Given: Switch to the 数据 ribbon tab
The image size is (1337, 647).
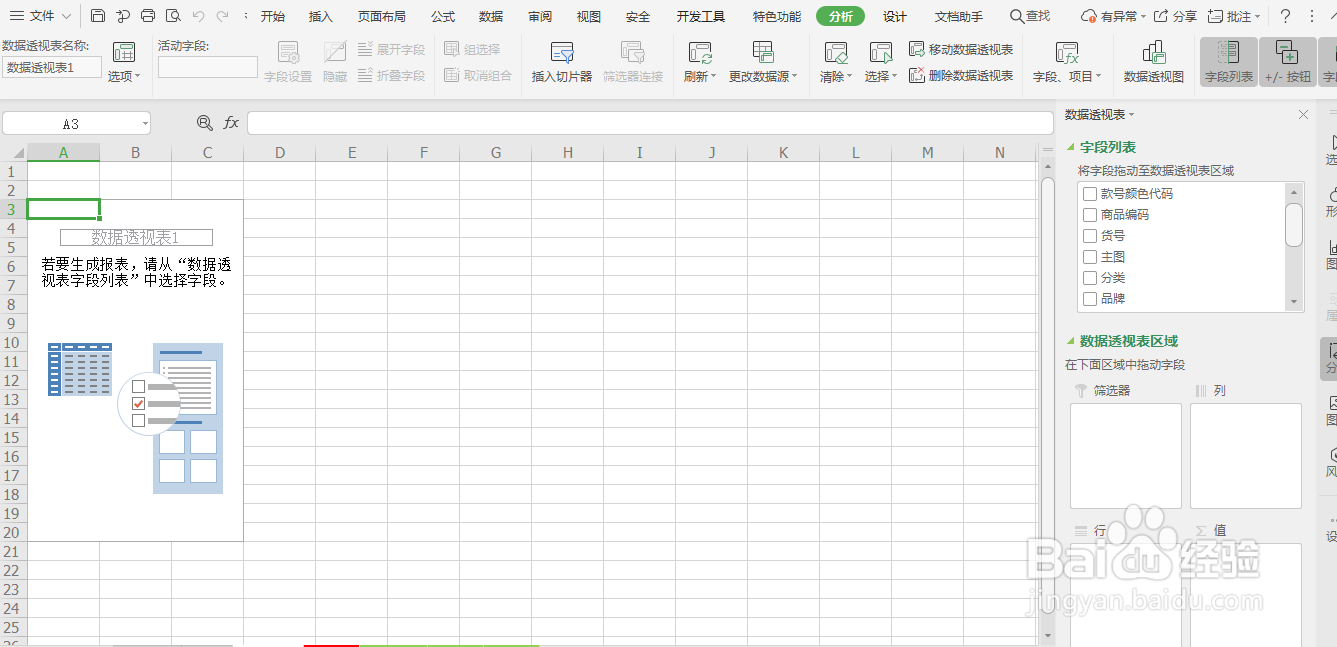Looking at the screenshot, I should [x=491, y=16].
